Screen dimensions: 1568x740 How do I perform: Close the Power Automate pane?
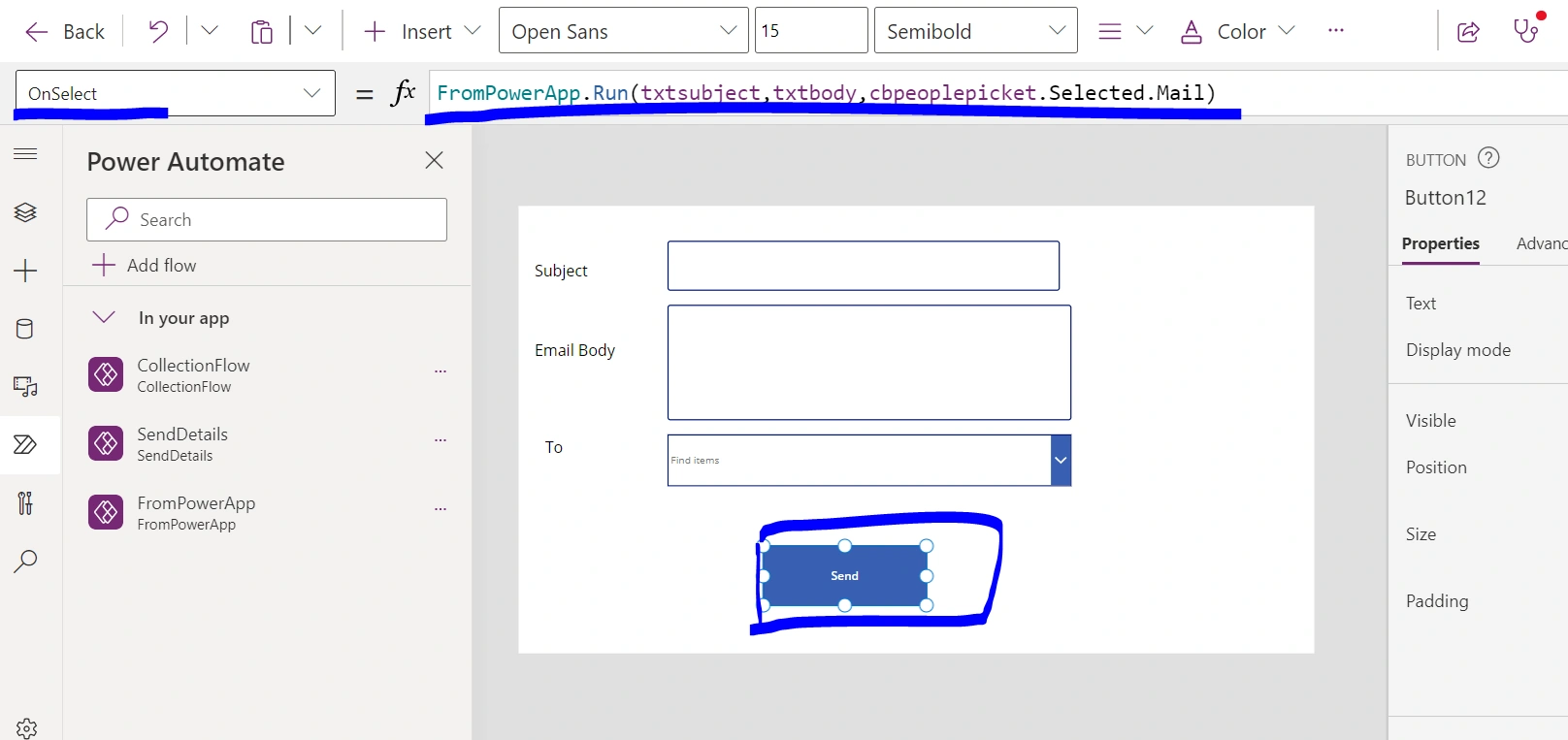click(434, 160)
